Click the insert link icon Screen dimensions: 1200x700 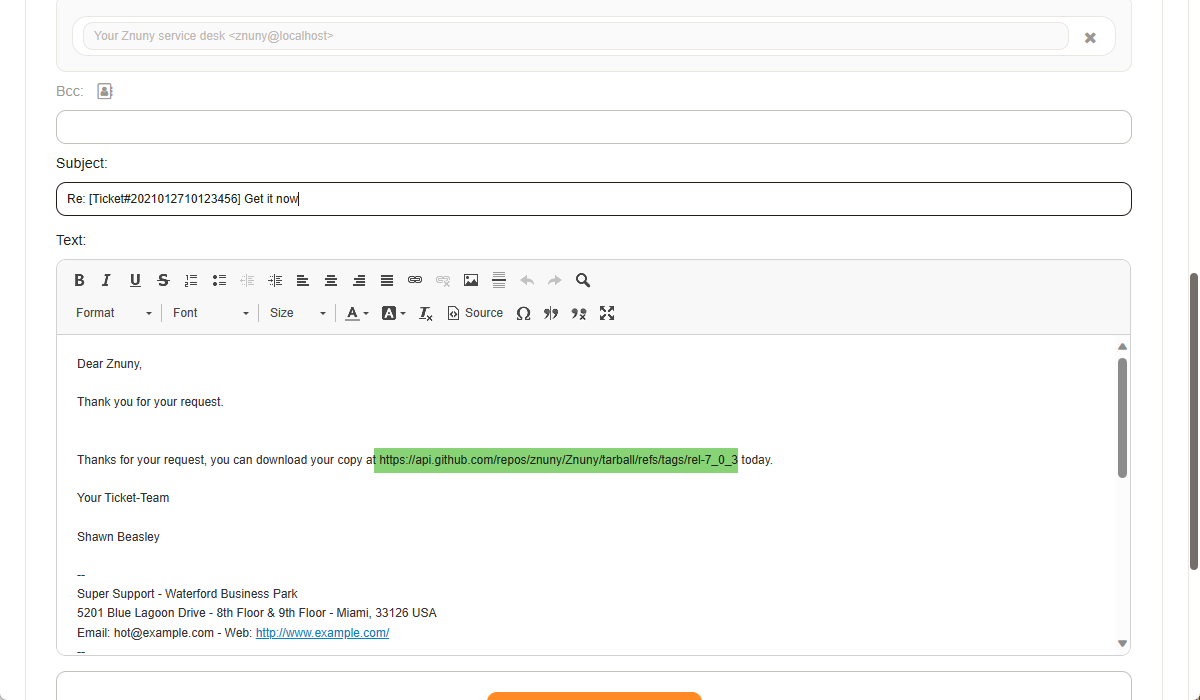pos(415,281)
